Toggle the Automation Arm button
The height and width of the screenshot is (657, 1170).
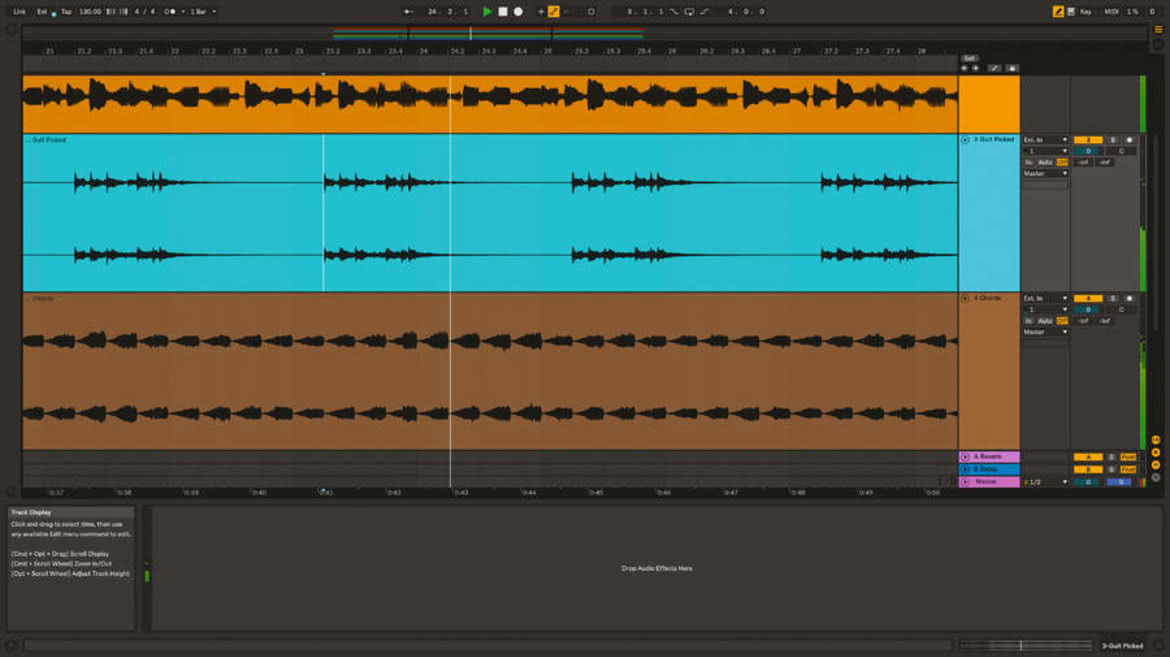click(554, 12)
